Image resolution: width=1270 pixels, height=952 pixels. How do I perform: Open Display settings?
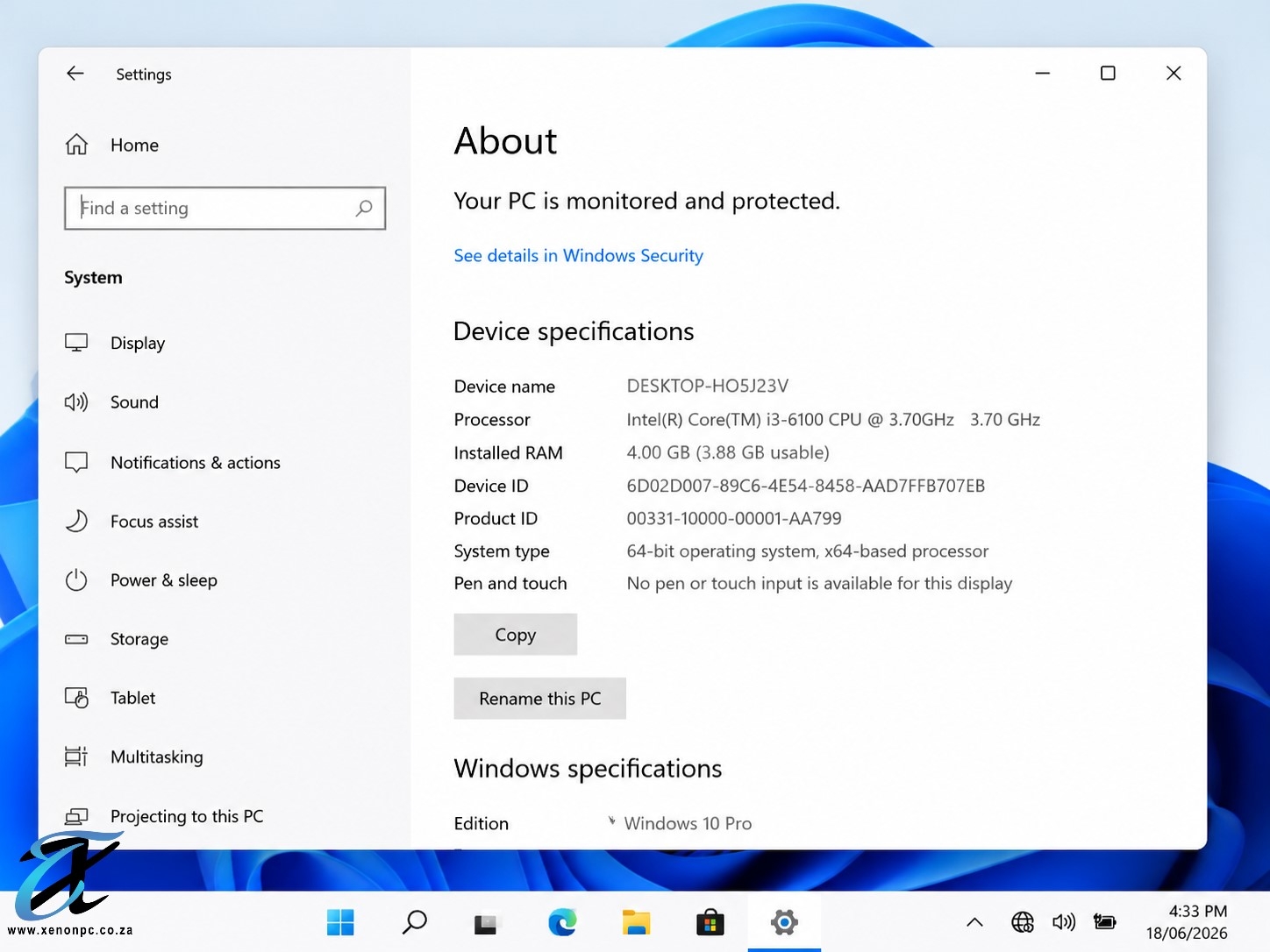tap(115, 343)
